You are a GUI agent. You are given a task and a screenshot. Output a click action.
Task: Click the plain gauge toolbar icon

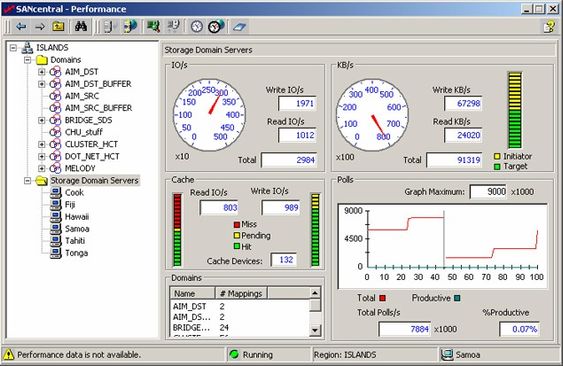(x=197, y=27)
